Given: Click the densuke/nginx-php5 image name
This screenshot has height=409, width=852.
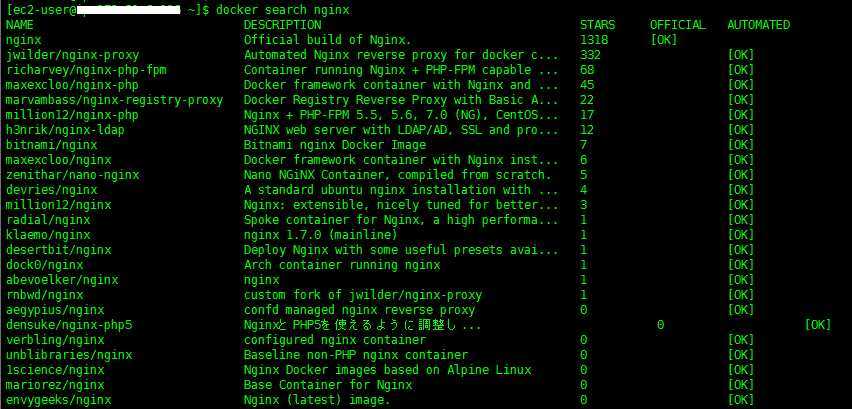Looking at the screenshot, I should 69,325.
